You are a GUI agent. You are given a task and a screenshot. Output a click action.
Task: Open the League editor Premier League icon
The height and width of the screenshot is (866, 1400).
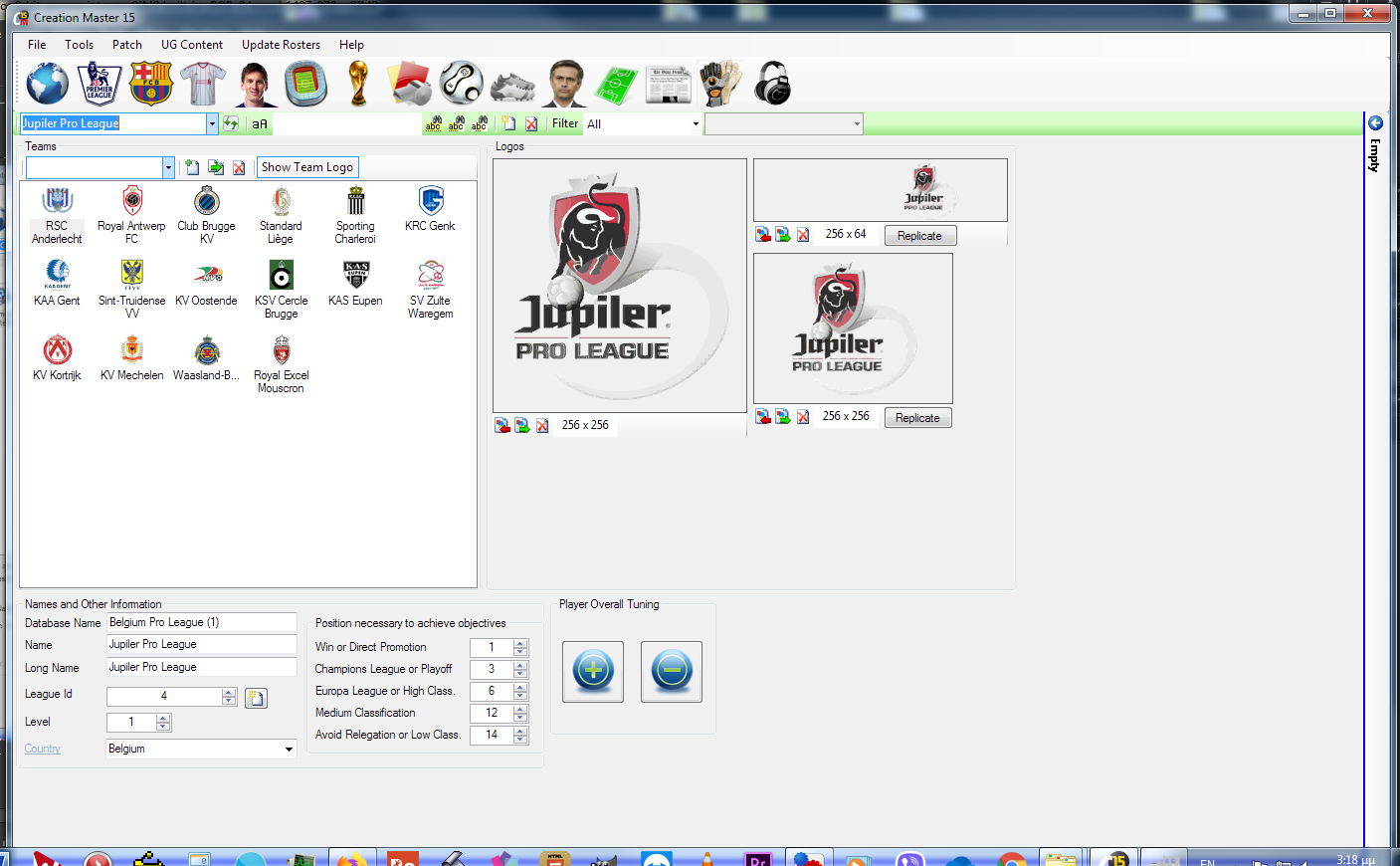click(100, 84)
